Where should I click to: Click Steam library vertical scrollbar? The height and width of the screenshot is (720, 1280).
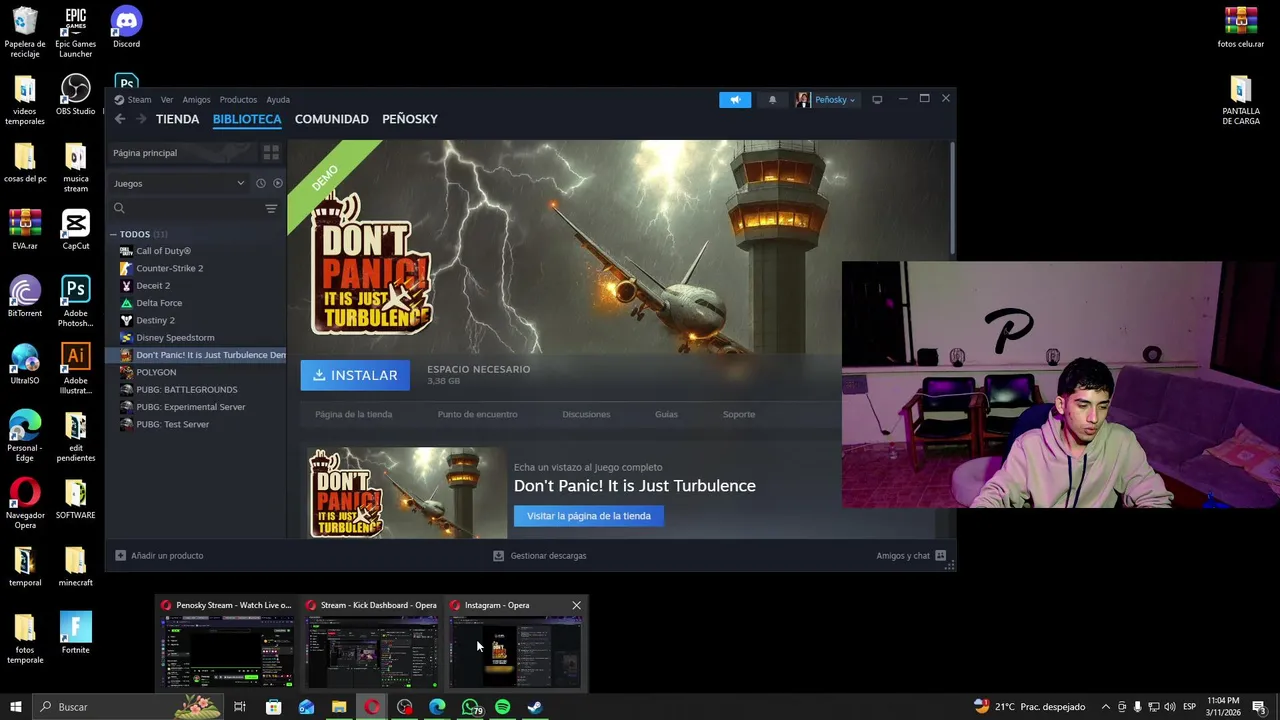(952, 198)
